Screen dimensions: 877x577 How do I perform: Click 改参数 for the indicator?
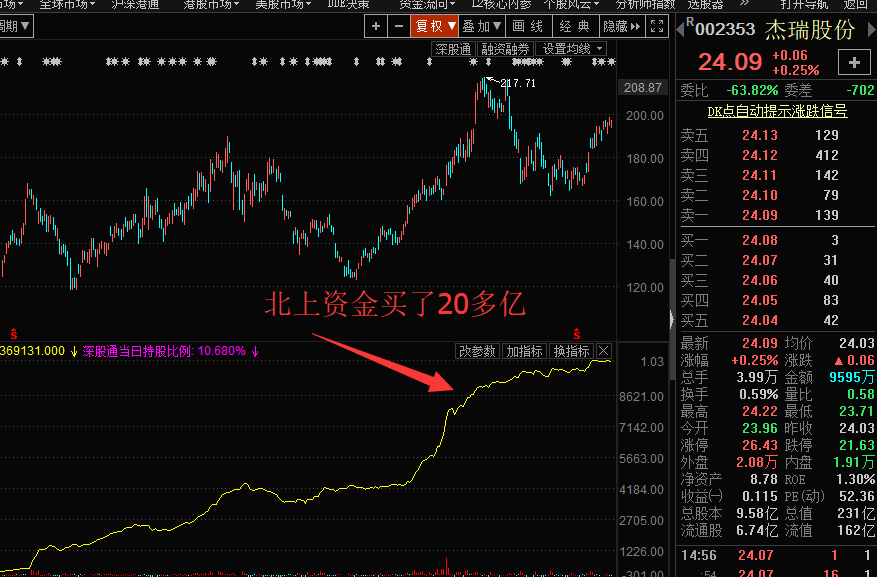477,351
